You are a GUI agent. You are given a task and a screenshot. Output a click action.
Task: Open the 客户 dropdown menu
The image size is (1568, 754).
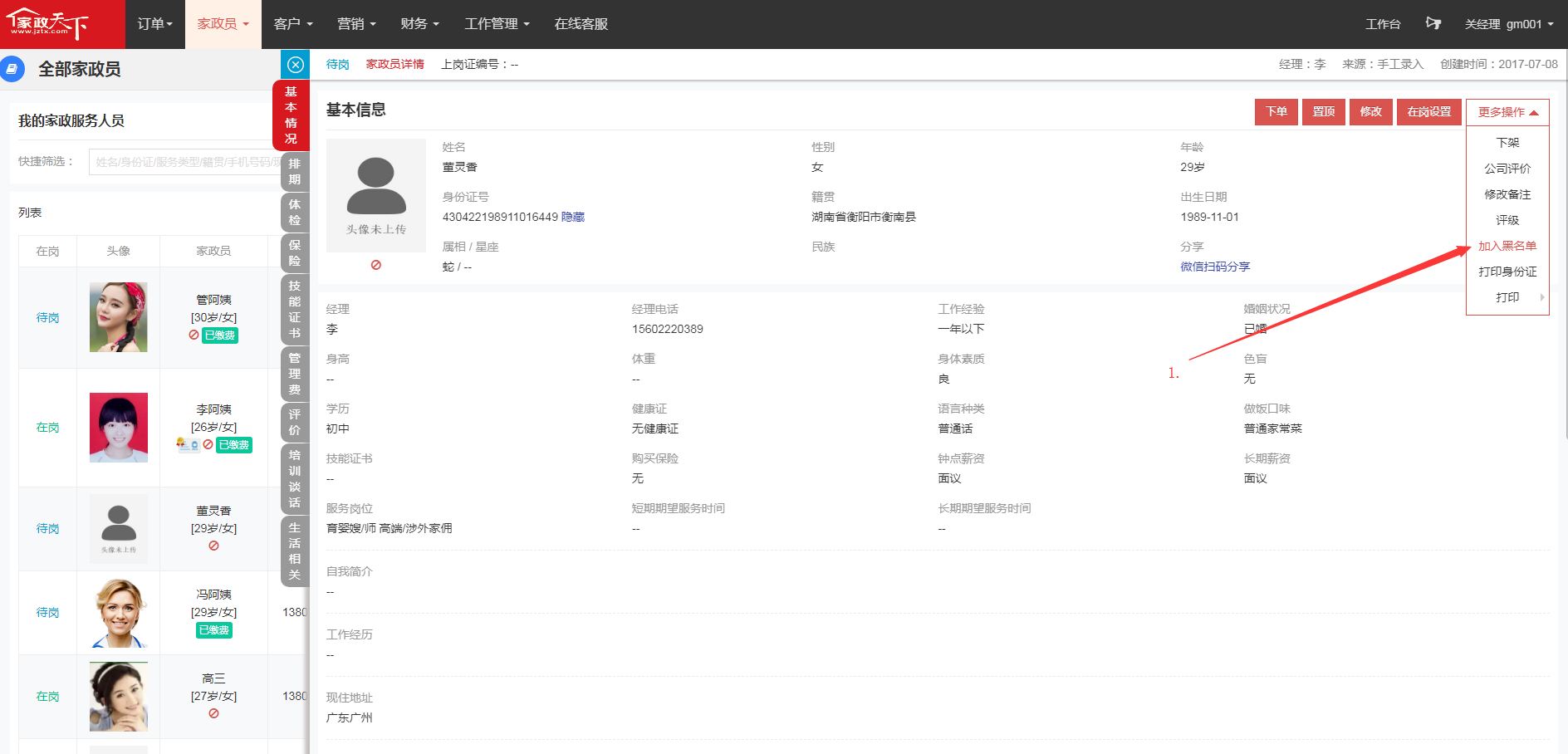(293, 24)
